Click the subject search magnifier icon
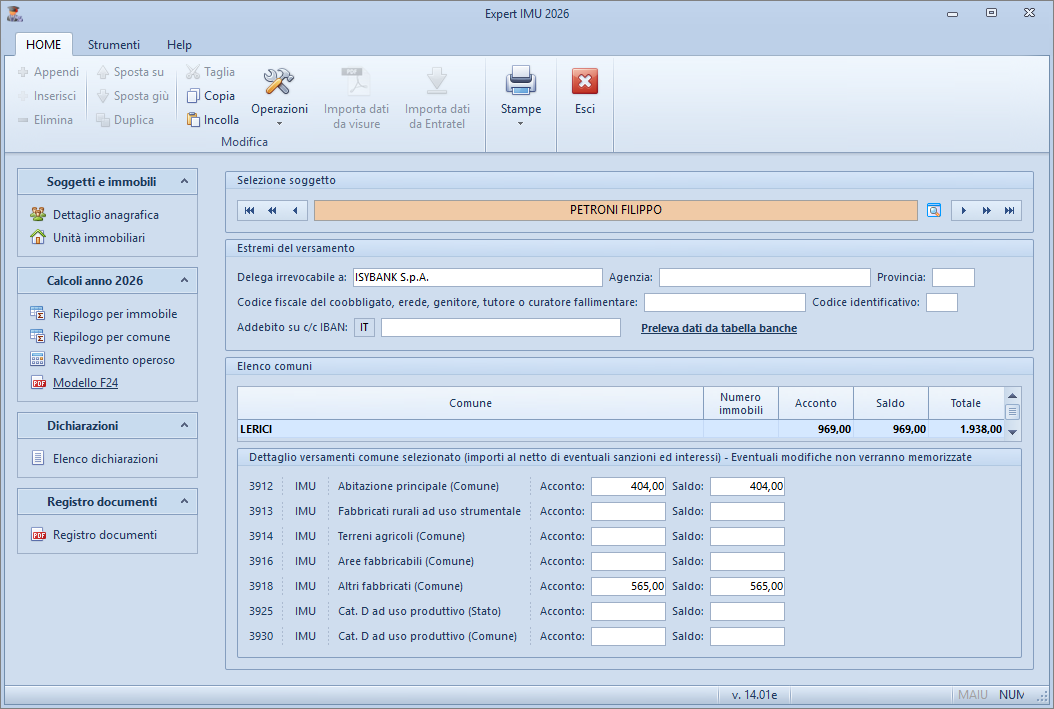1054x709 pixels. pyautogui.click(x=934, y=210)
